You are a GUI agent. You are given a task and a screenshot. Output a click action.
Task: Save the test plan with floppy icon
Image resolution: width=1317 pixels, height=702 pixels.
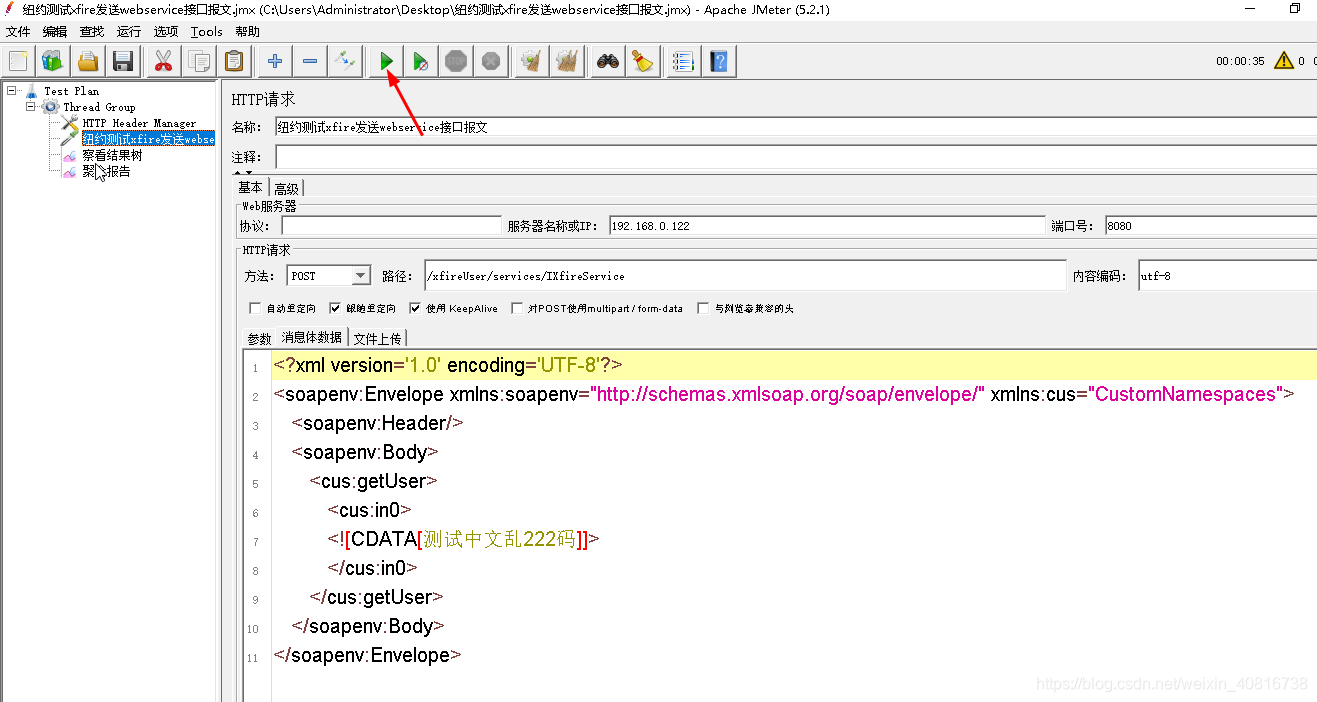click(x=123, y=61)
